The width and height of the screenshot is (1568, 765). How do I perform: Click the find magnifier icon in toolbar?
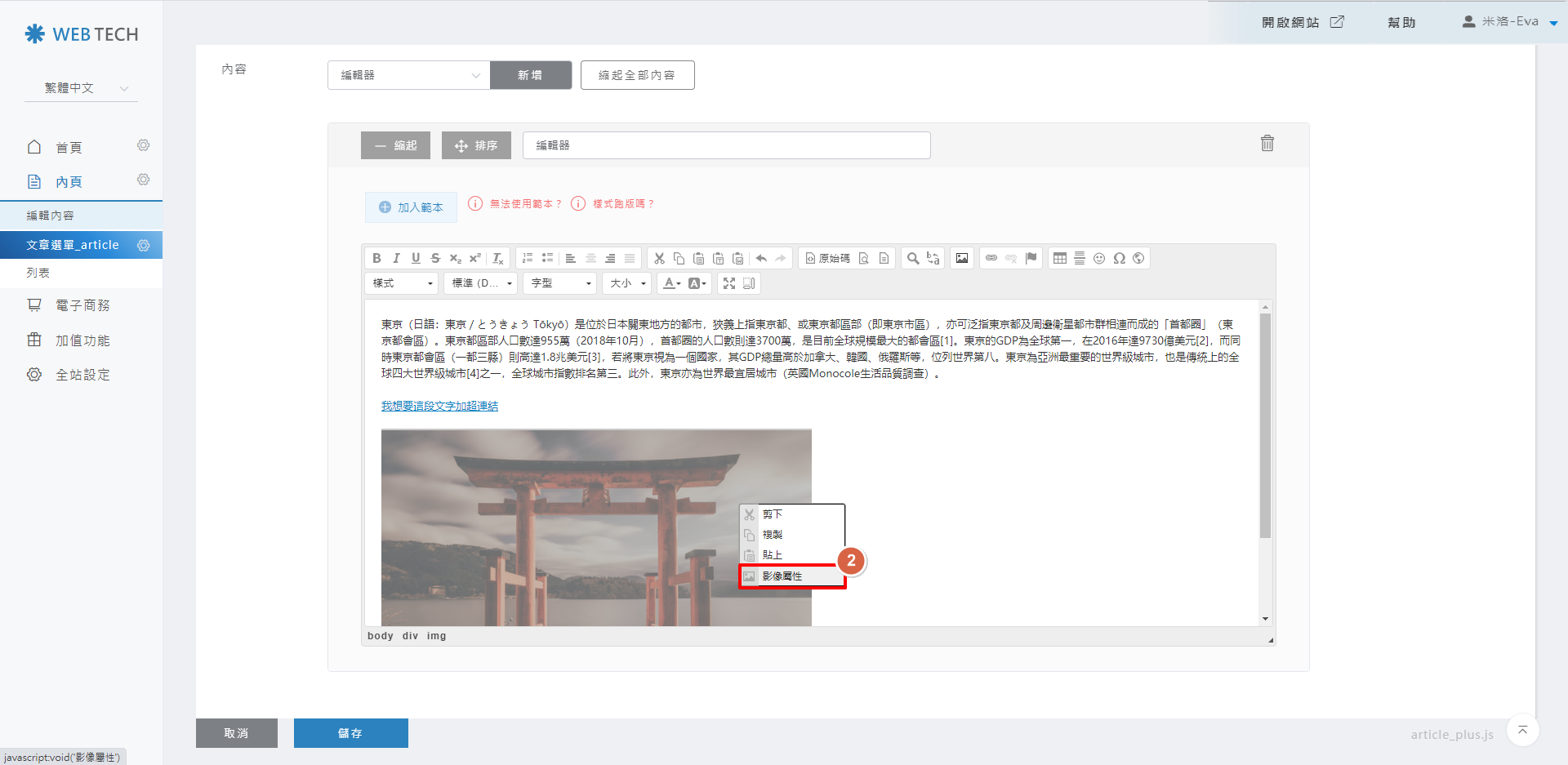[913, 258]
